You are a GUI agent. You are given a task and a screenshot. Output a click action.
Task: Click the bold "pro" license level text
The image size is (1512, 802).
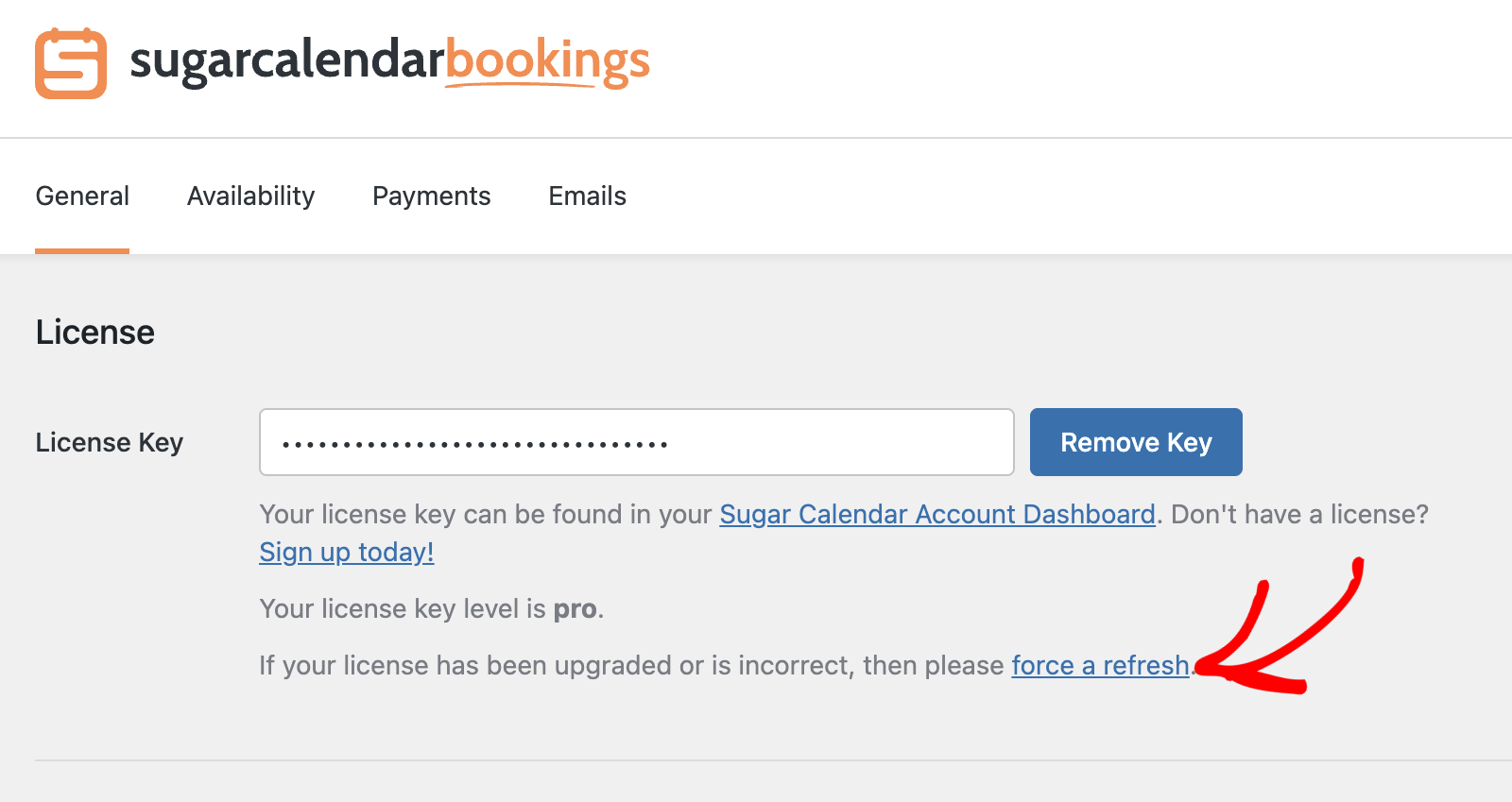pos(575,609)
